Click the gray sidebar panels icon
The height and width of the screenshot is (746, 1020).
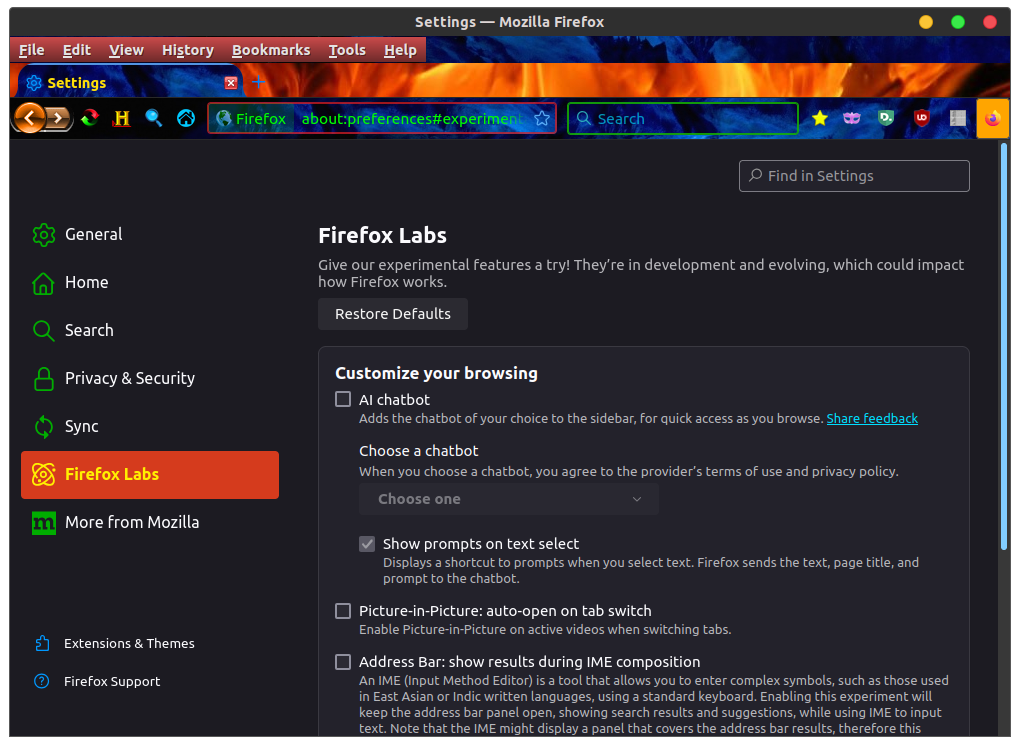pyautogui.click(x=958, y=118)
